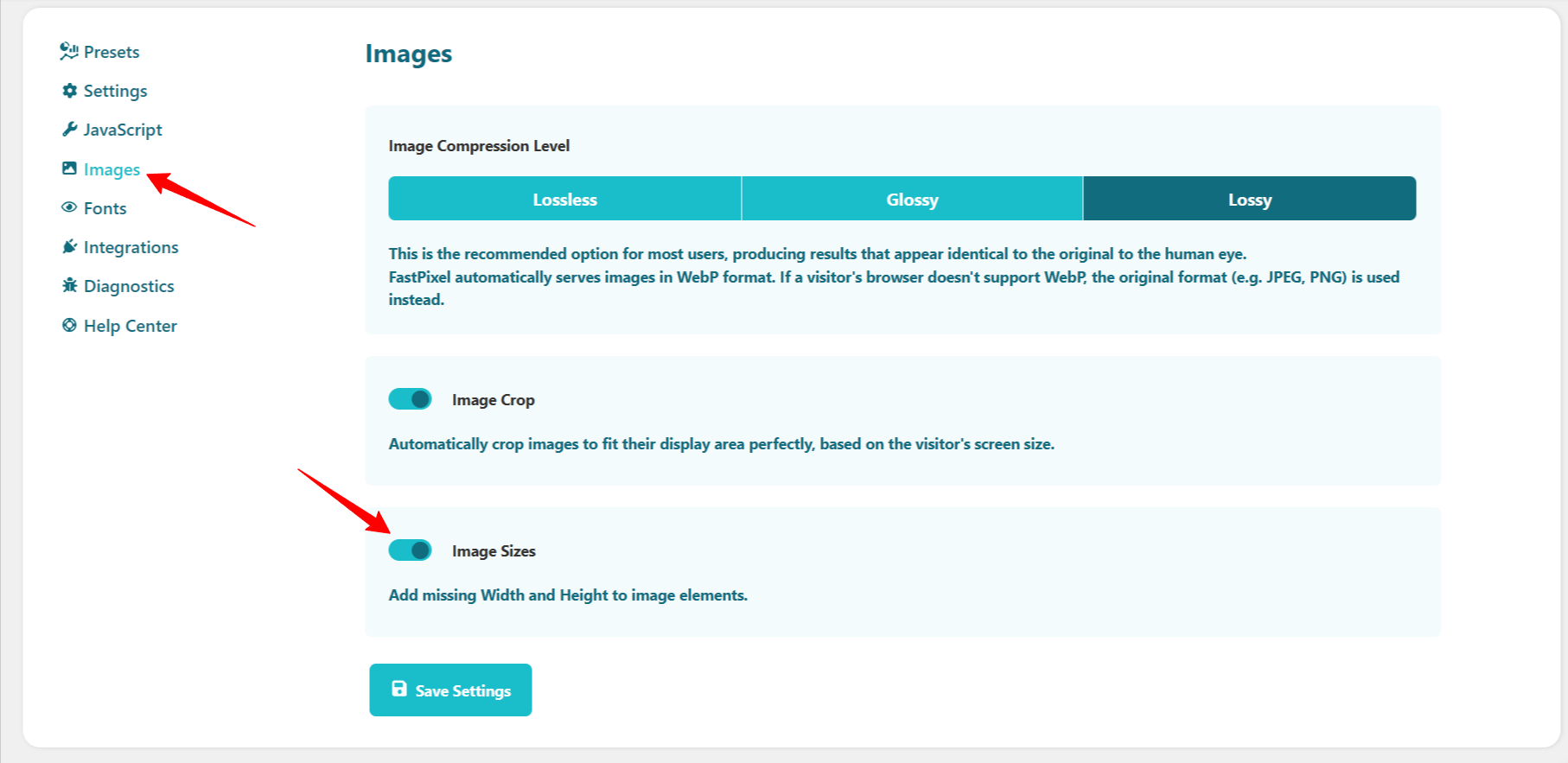Click the Image Sizes label text
1568x763 pixels.
[494, 551]
